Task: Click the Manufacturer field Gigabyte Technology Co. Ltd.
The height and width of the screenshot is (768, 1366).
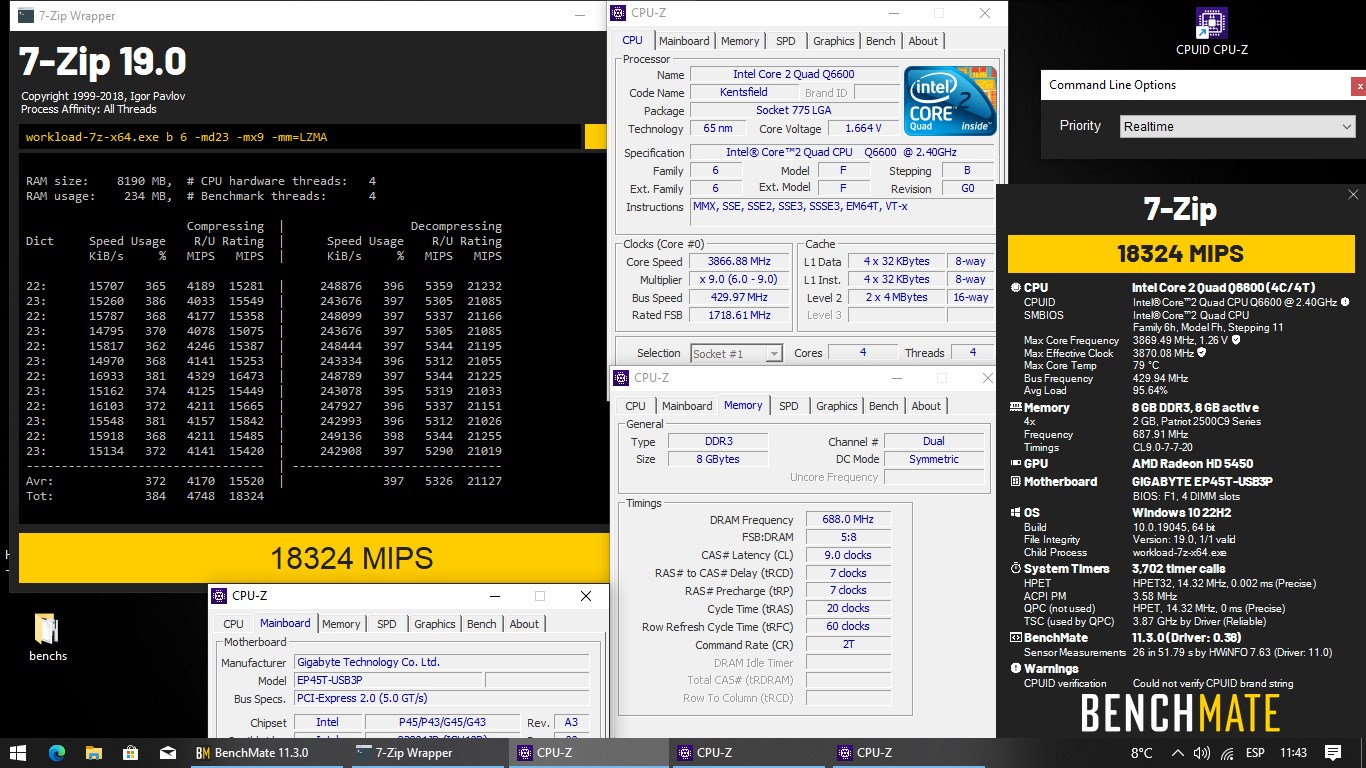Action: [x=442, y=663]
